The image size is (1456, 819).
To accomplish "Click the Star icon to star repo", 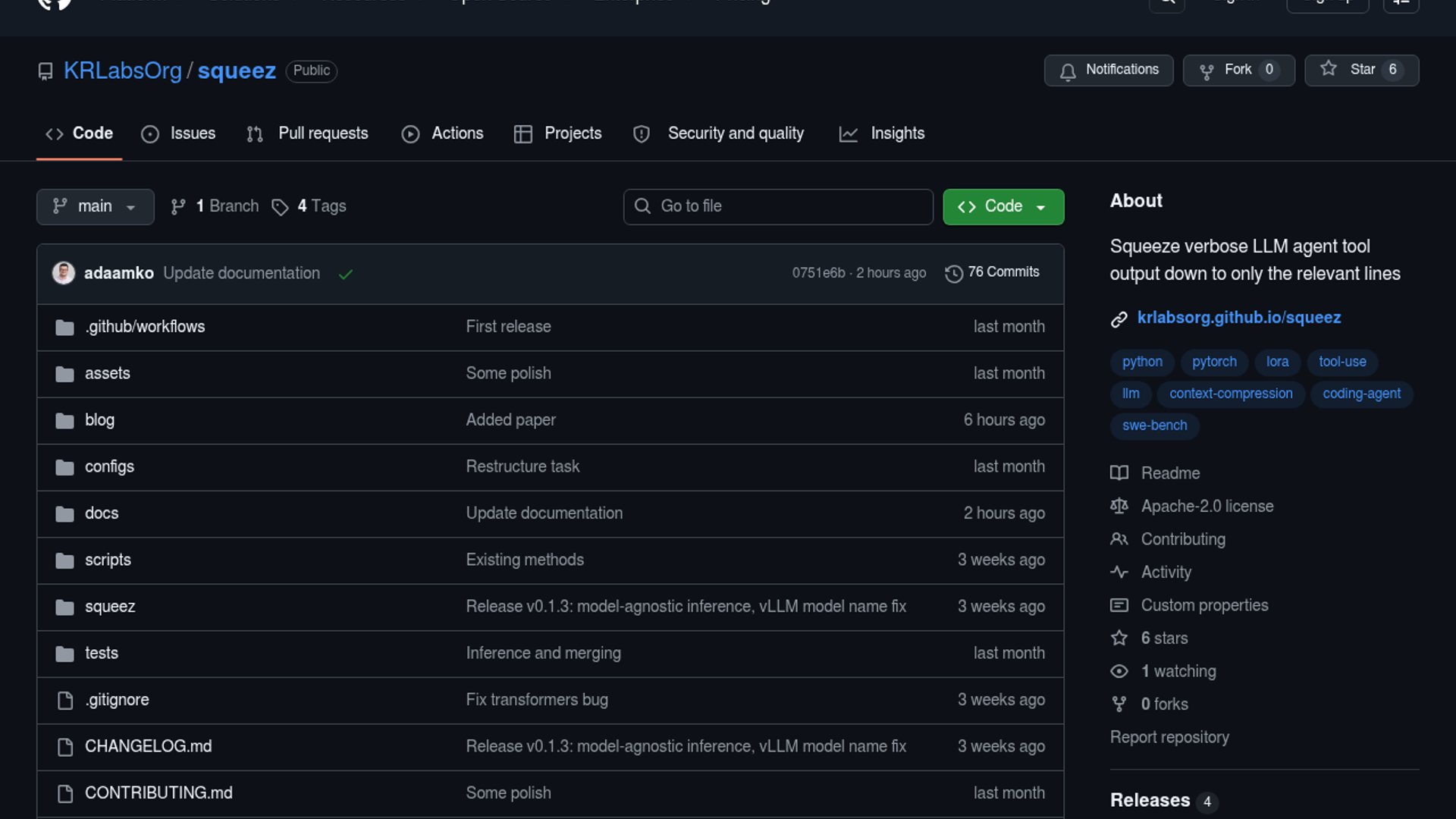I will pos(1329,69).
